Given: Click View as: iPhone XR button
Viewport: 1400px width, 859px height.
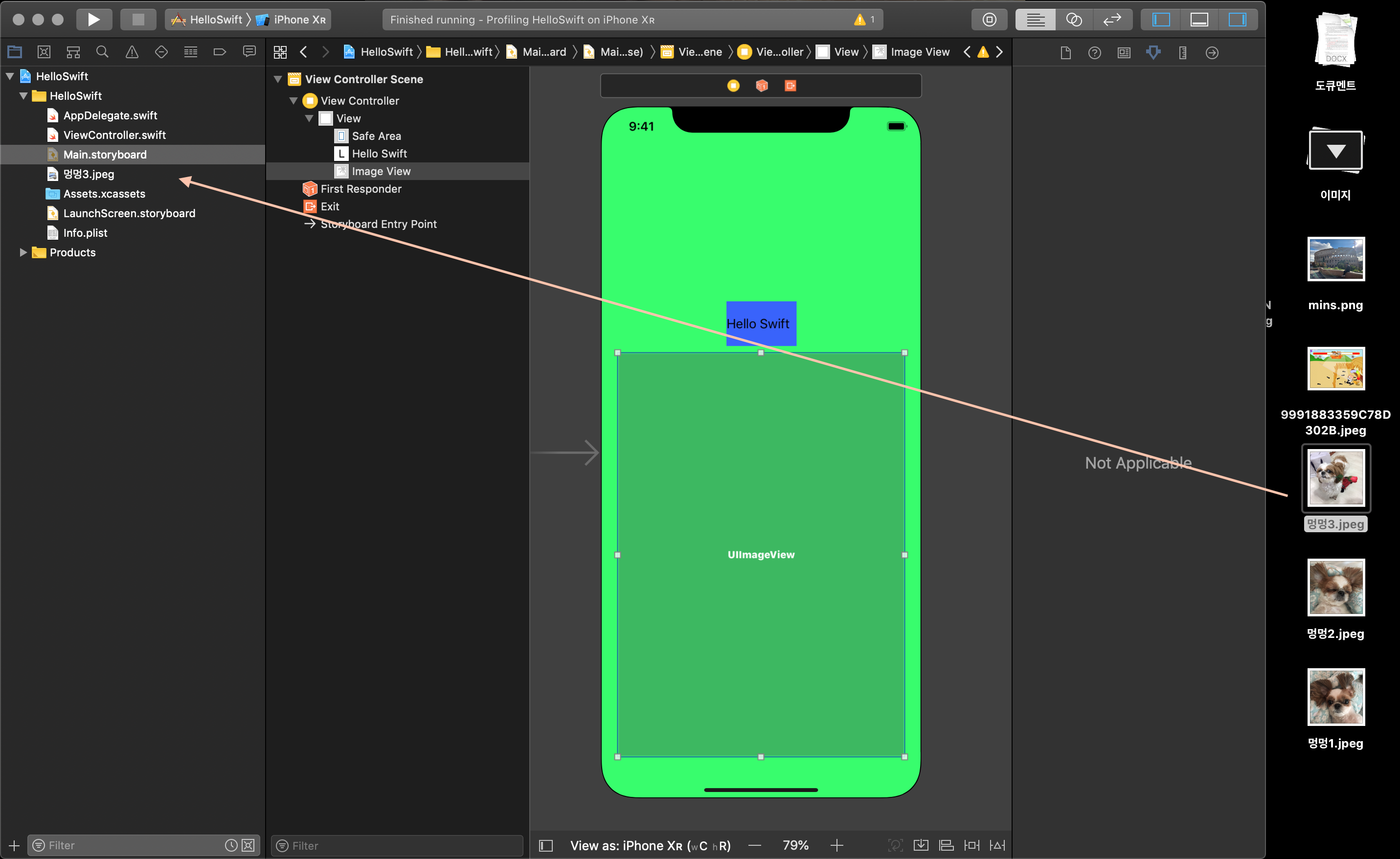Looking at the screenshot, I should pos(650,845).
